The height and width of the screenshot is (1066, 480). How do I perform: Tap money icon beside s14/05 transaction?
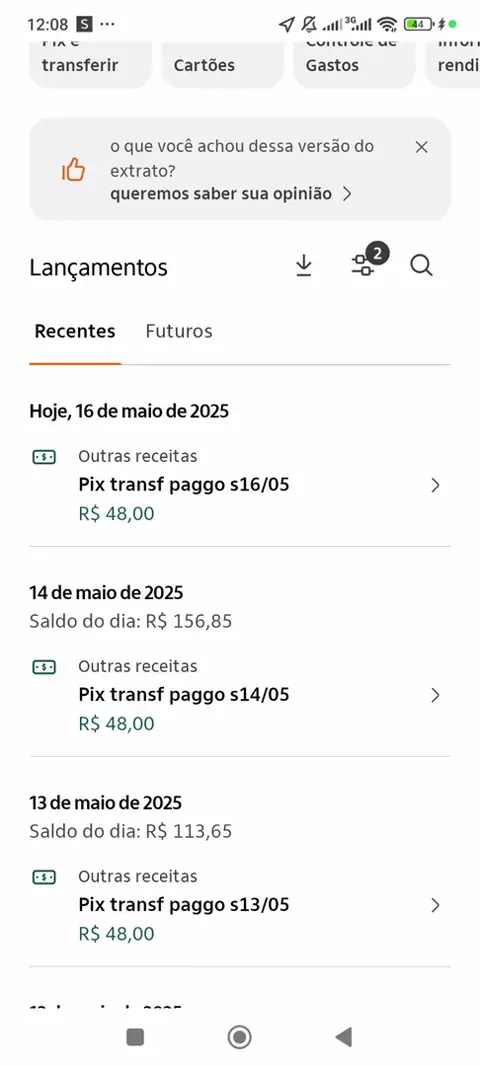pyautogui.click(x=44, y=667)
